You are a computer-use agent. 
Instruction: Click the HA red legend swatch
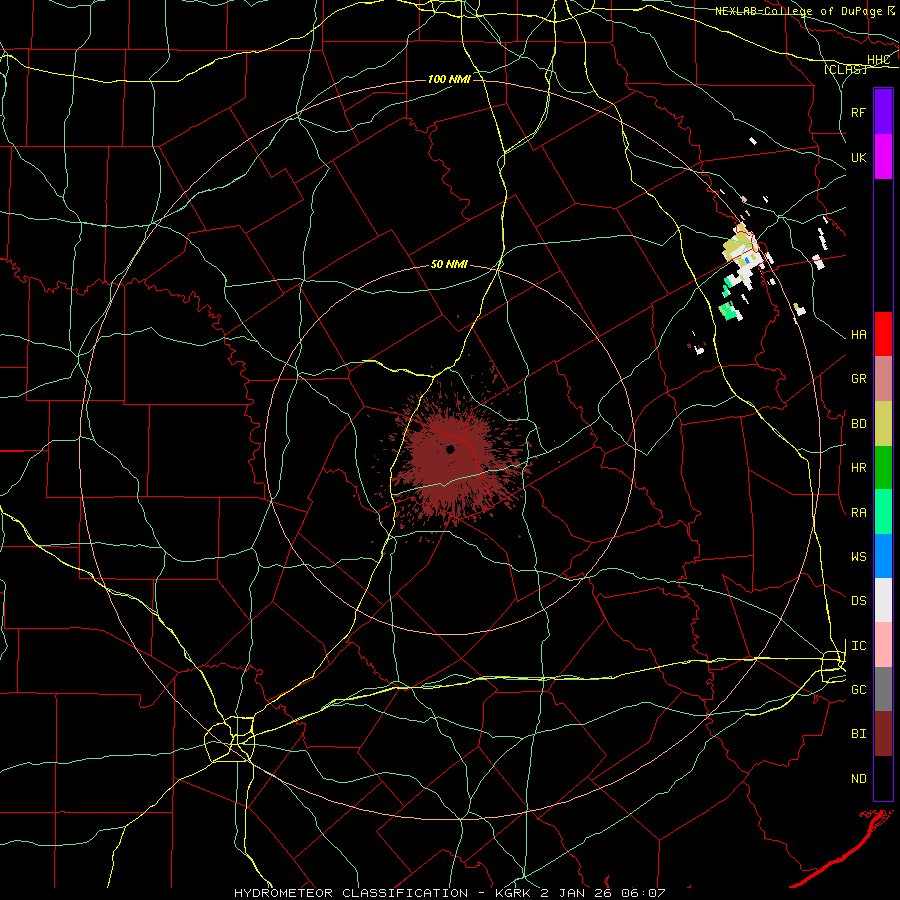pyautogui.click(x=883, y=334)
